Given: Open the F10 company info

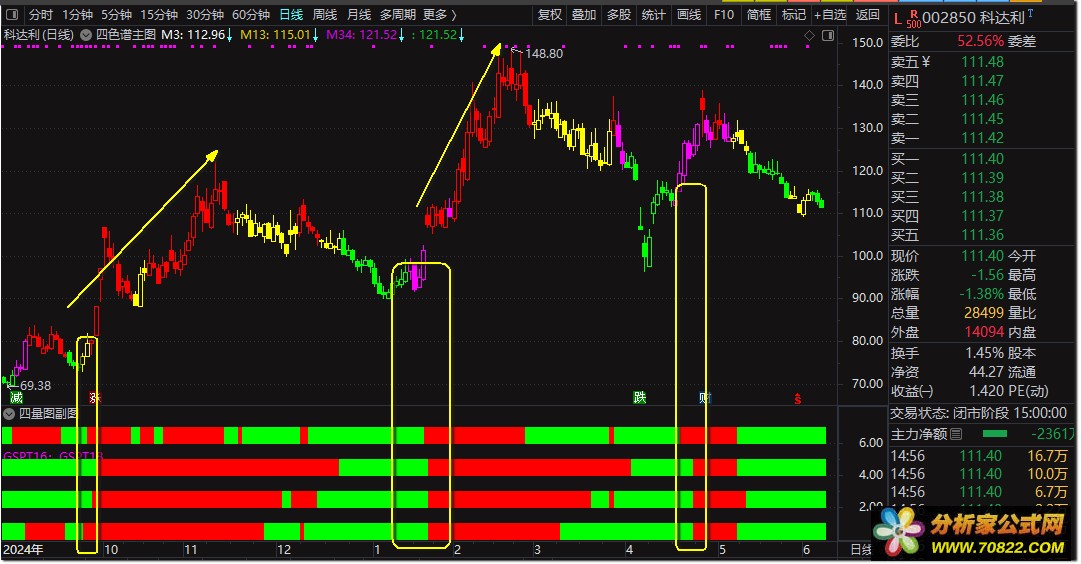Looking at the screenshot, I should click(x=724, y=14).
